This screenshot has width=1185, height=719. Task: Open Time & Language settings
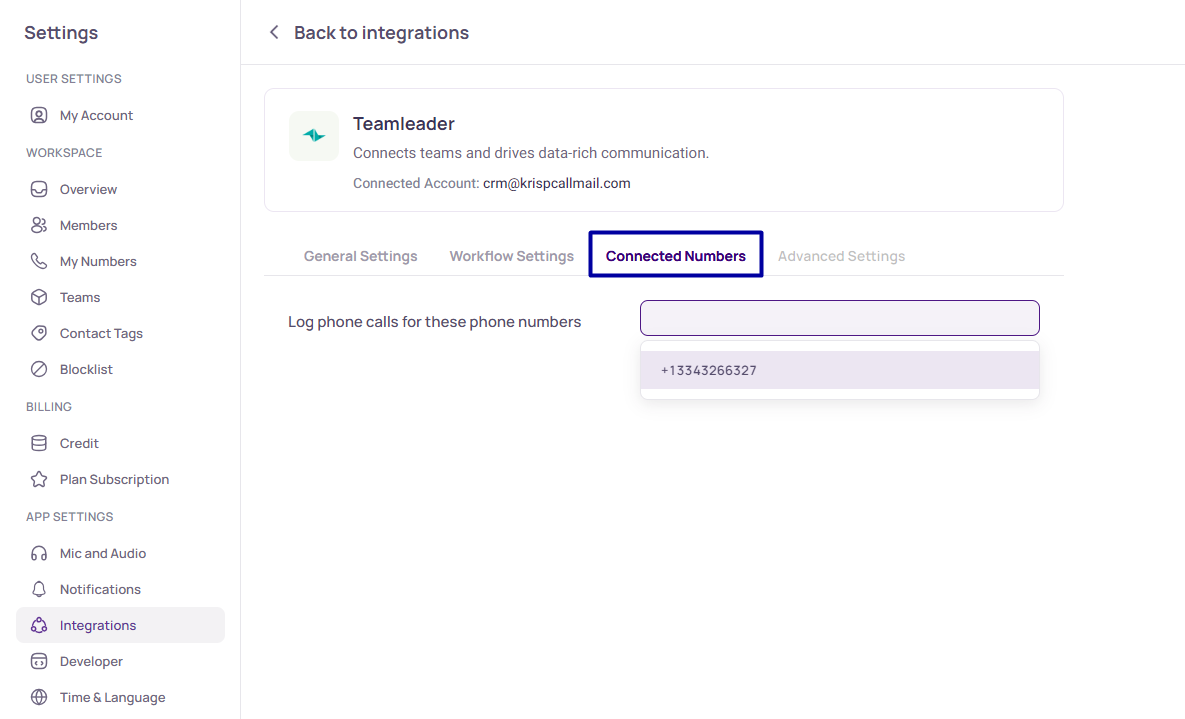click(113, 698)
